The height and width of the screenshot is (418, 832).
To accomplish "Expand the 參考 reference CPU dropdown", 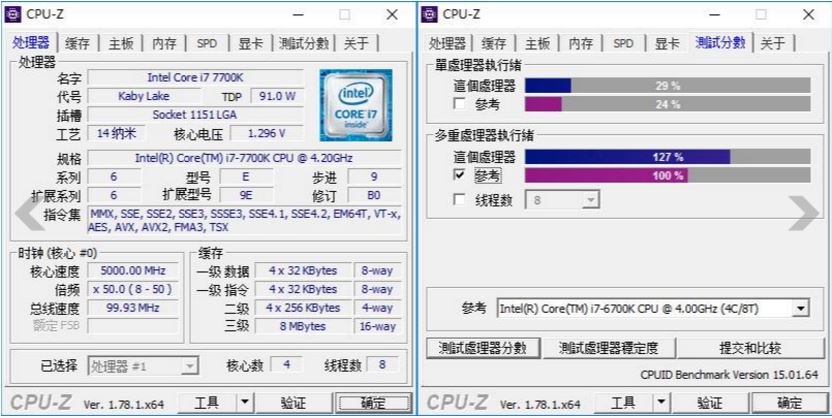I will (802, 308).
